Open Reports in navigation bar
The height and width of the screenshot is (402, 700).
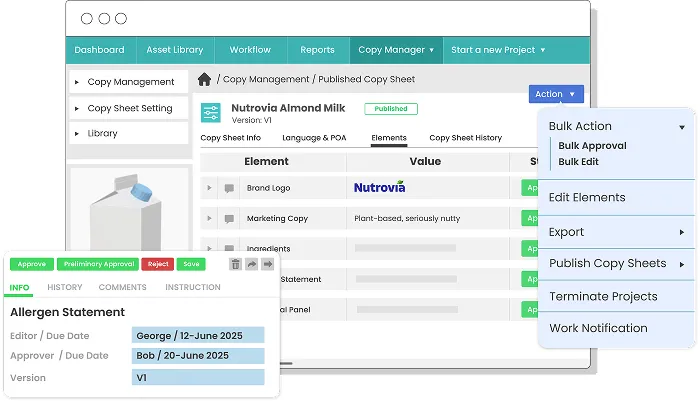pos(317,50)
